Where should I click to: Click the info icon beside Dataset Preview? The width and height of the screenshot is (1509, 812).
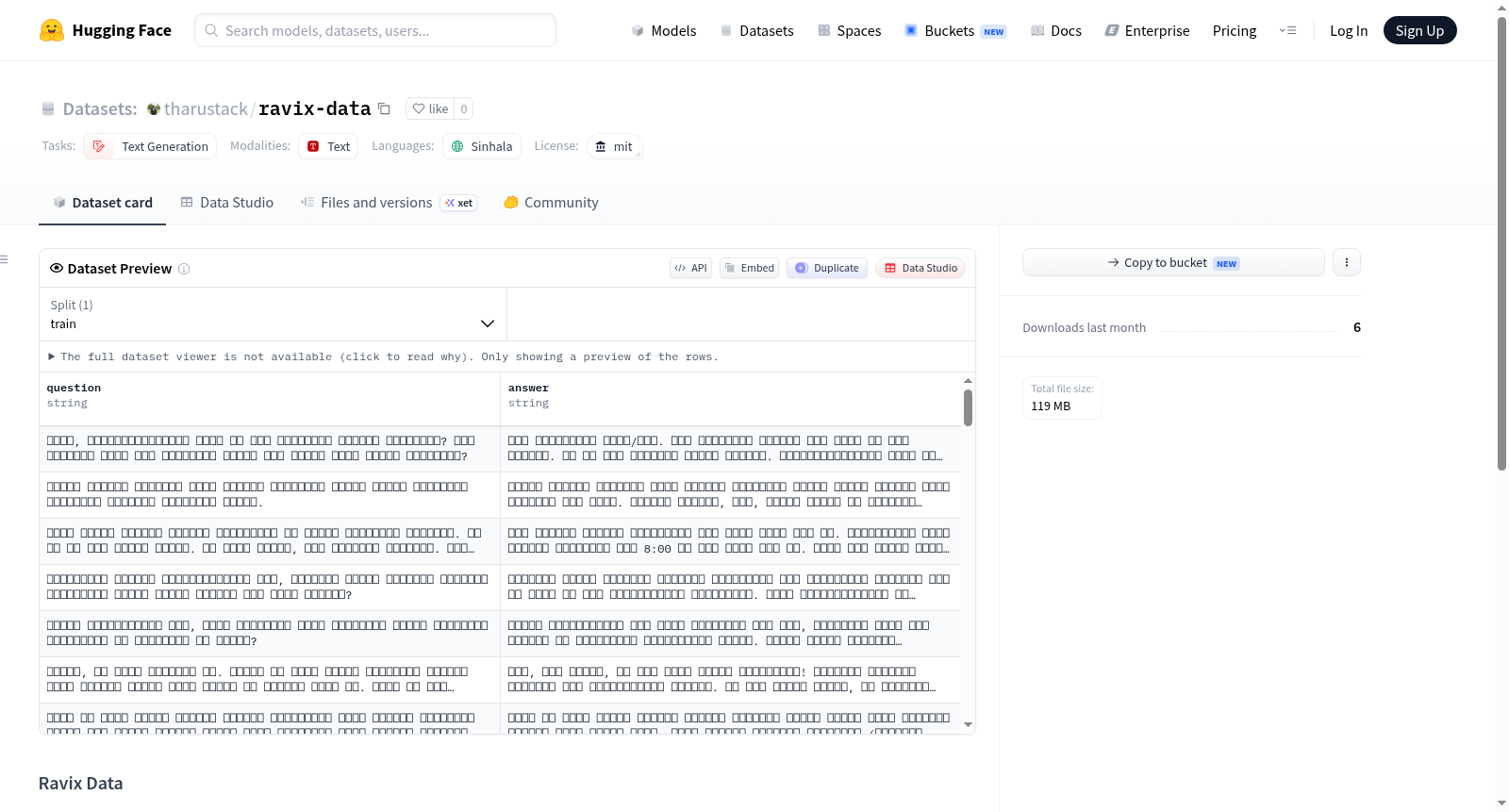[x=184, y=269]
